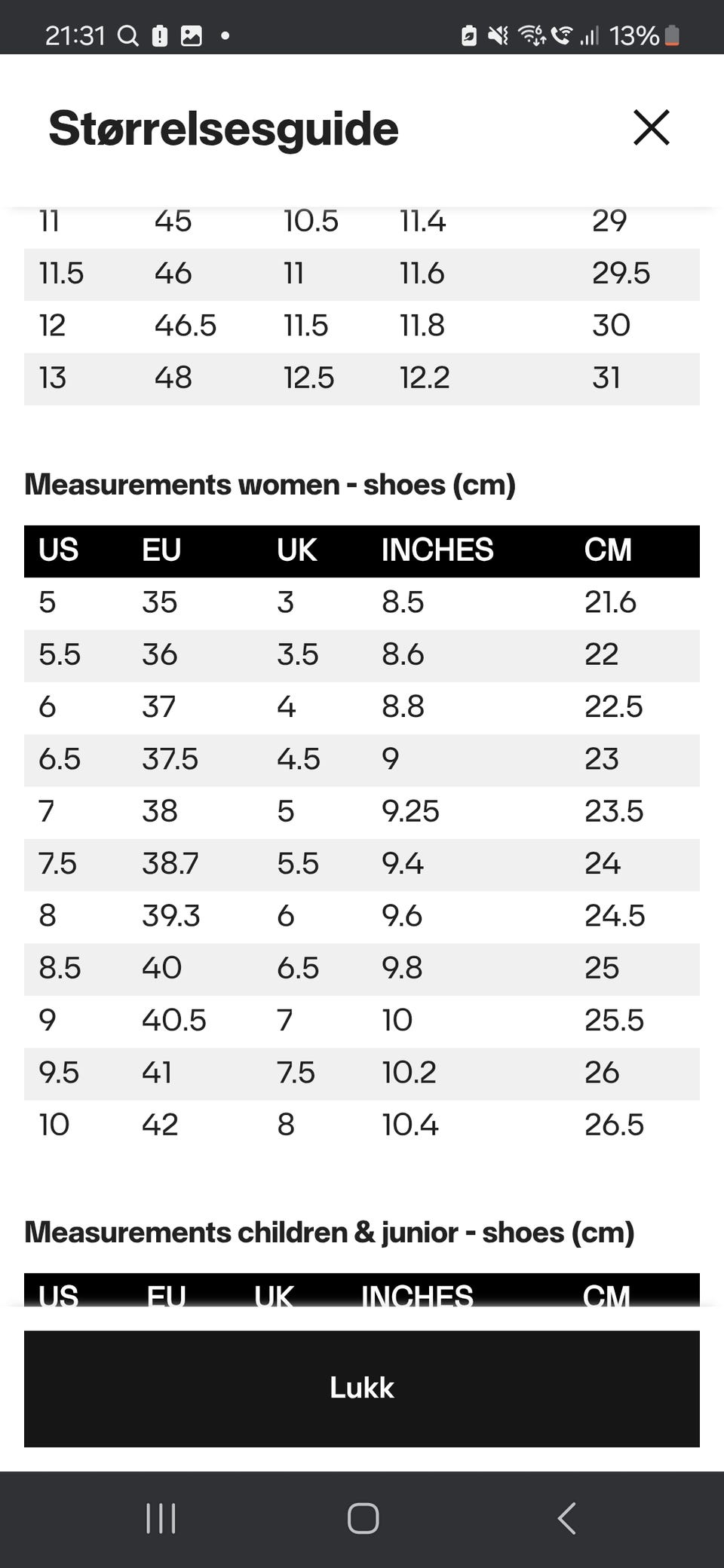This screenshot has height=1568, width=724.
Task: Tap "Measurements children & junior" heading
Action: (329, 1233)
